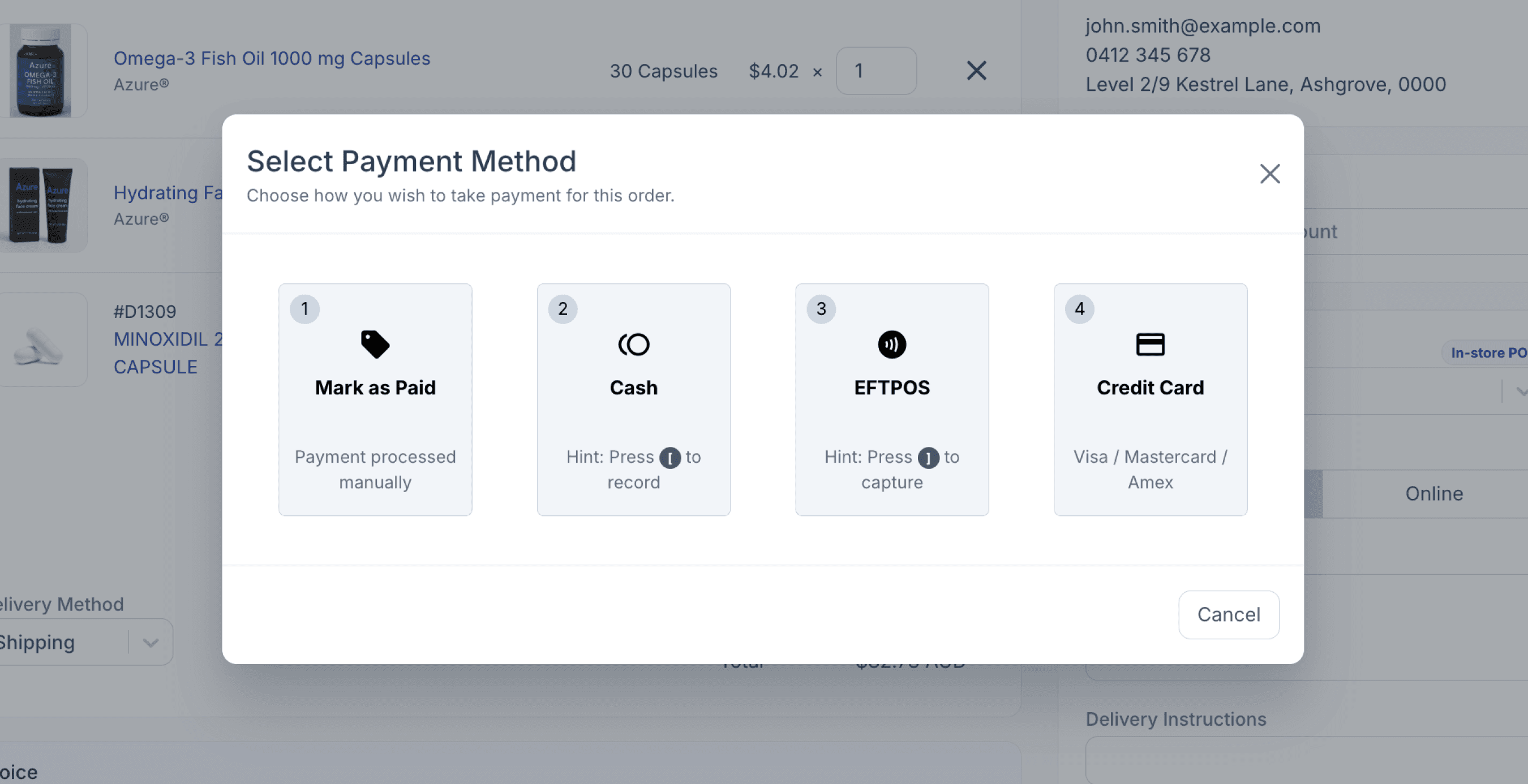
Task: Click the Omega-3 Fish Oil product thumbnail
Action: 40,71
